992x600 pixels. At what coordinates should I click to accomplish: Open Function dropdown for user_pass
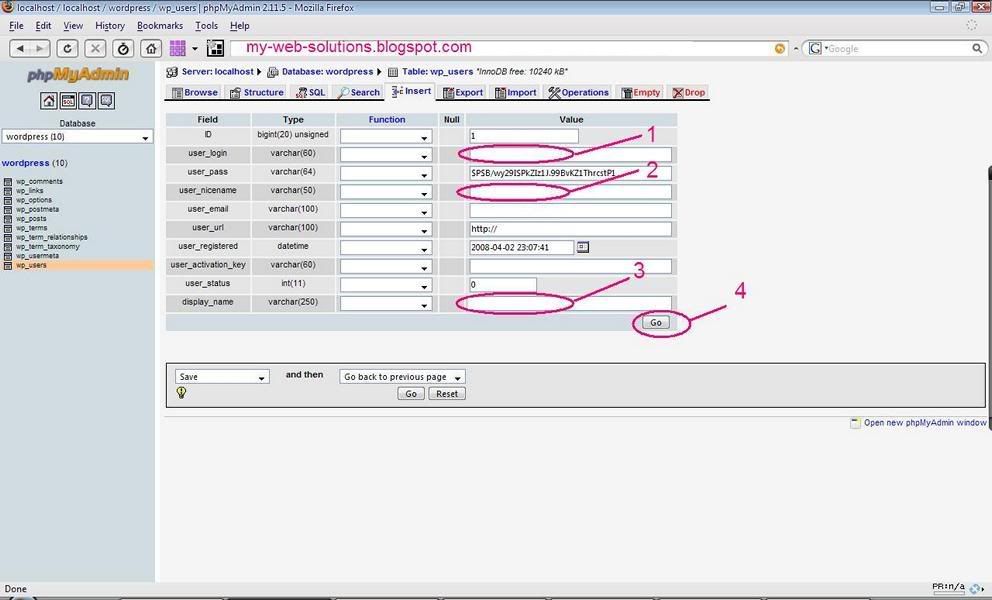coord(386,173)
